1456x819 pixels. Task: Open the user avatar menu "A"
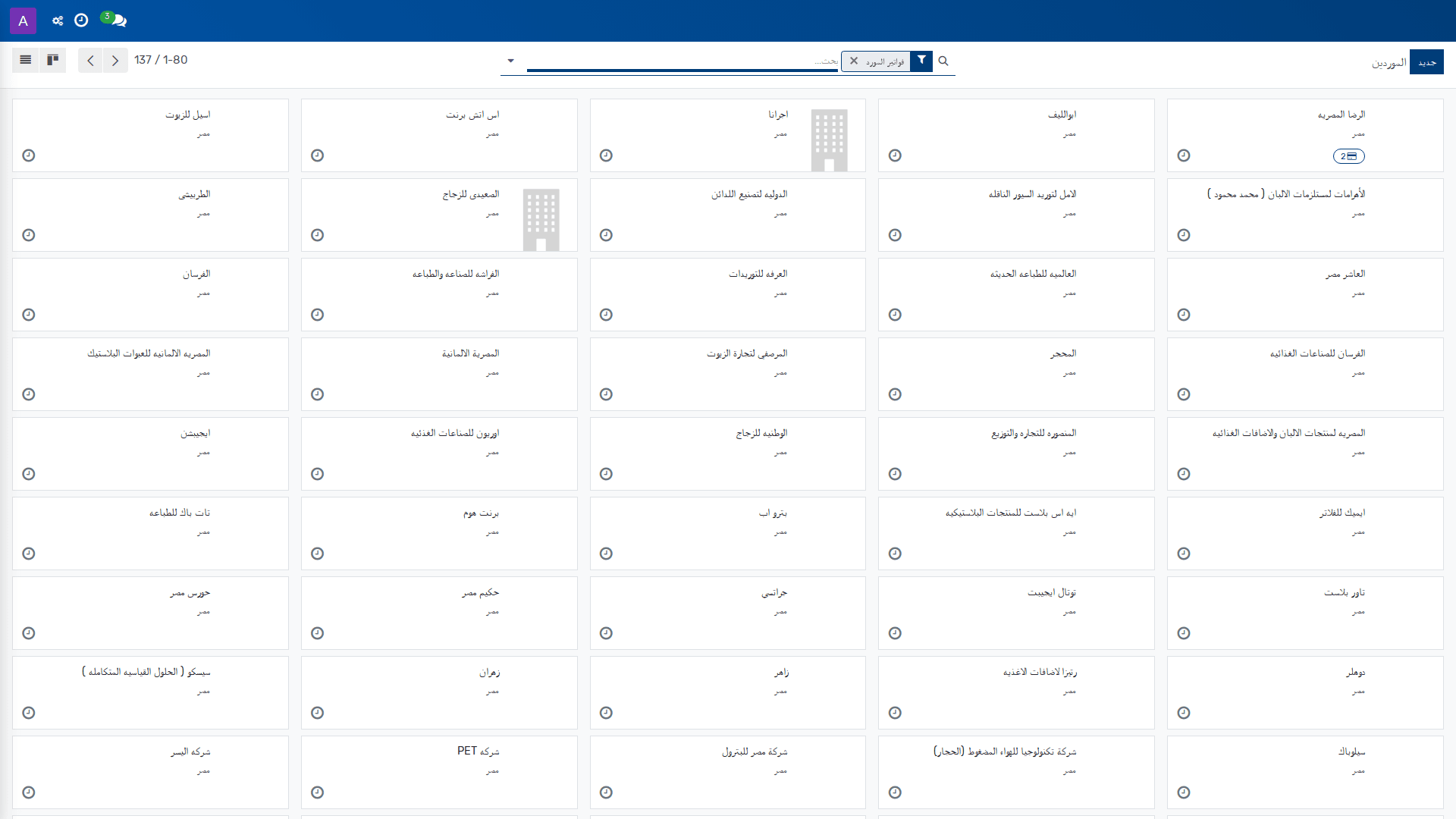[x=23, y=20]
